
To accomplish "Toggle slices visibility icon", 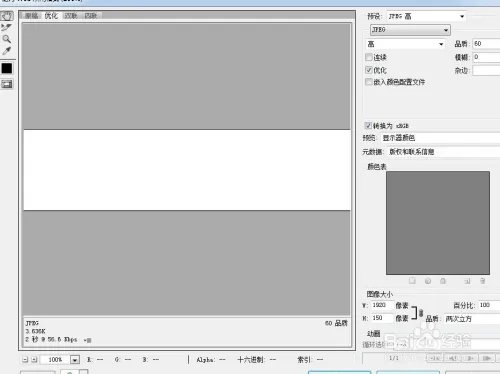I will (7, 84).
